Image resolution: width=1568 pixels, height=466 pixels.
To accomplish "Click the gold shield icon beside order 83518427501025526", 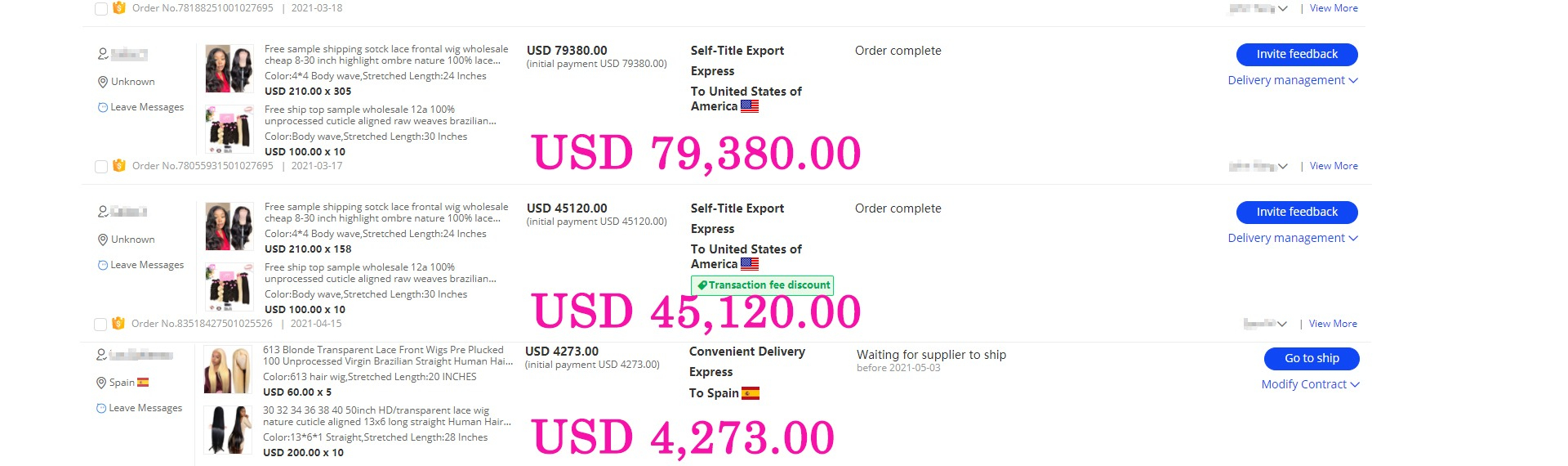I will click(x=118, y=324).
